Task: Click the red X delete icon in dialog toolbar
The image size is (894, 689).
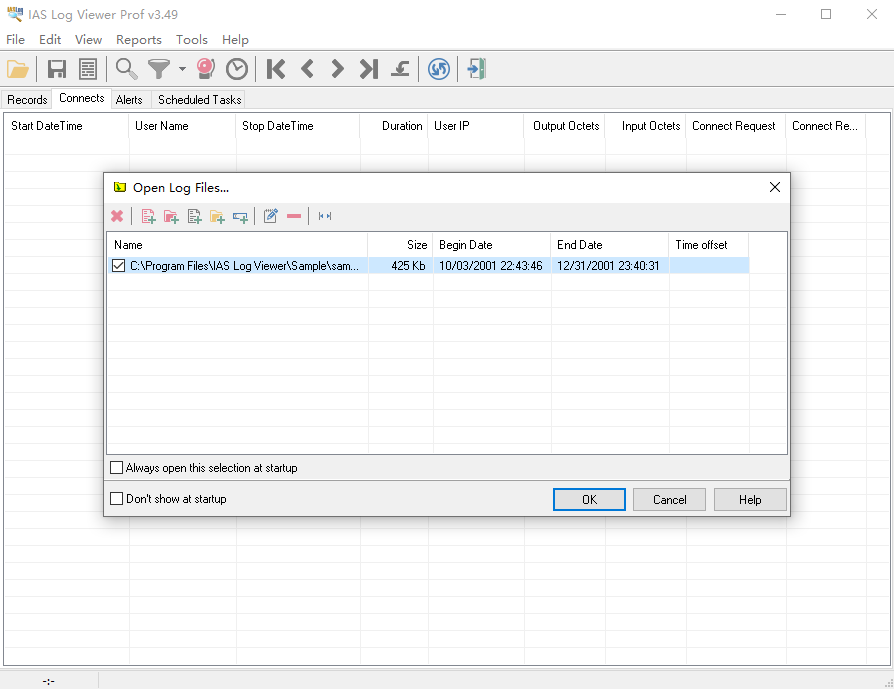Action: coord(117,216)
